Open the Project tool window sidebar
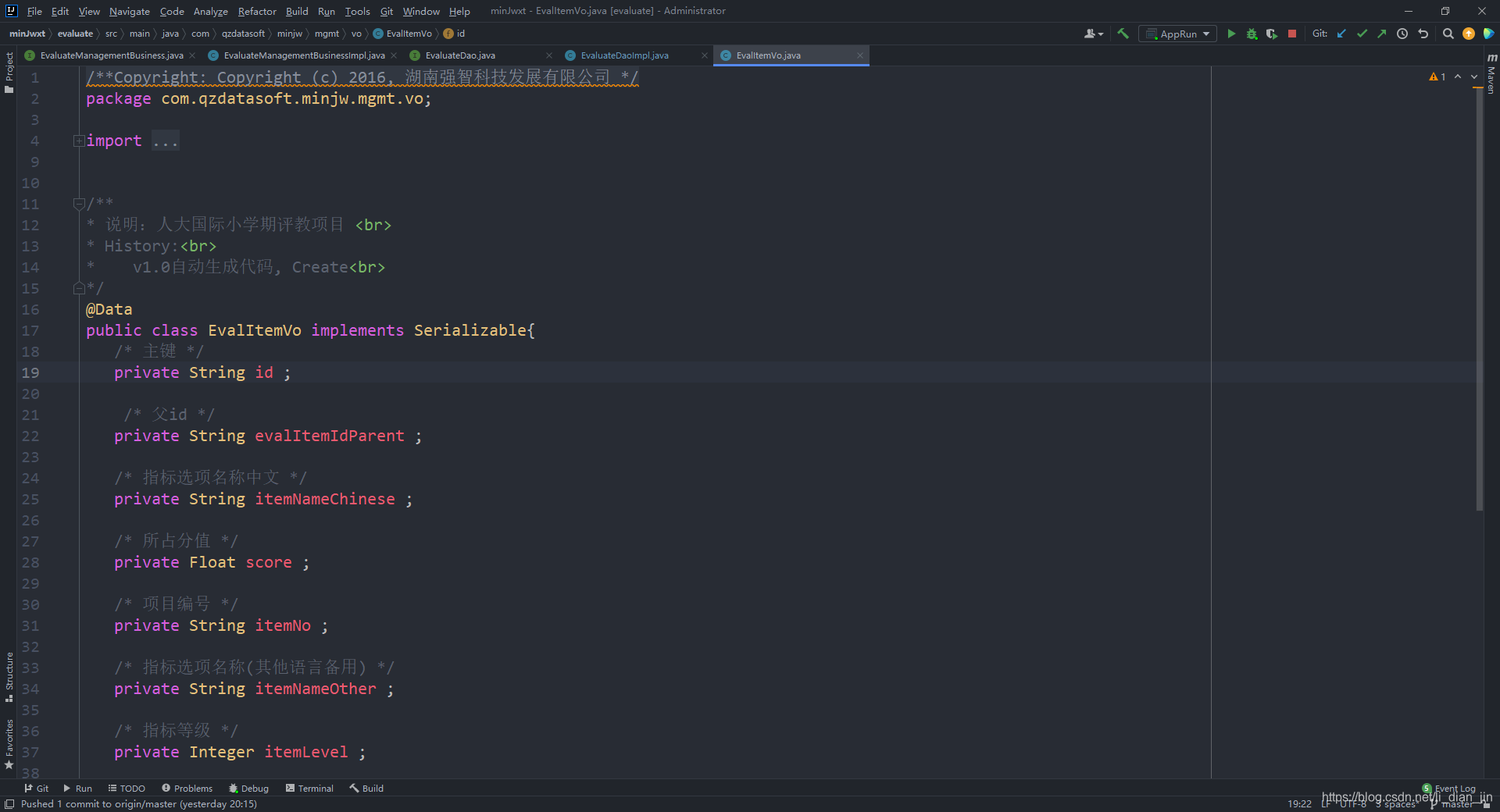The height and width of the screenshot is (812, 1500). click(9, 73)
